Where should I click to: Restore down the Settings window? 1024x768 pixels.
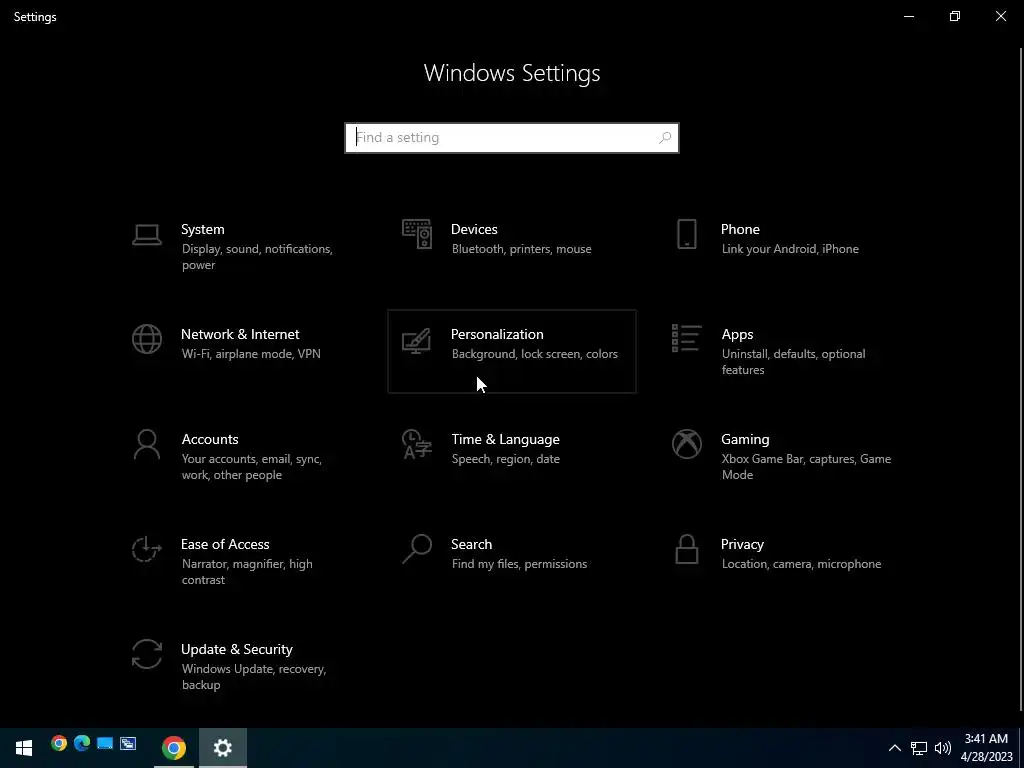tap(955, 16)
